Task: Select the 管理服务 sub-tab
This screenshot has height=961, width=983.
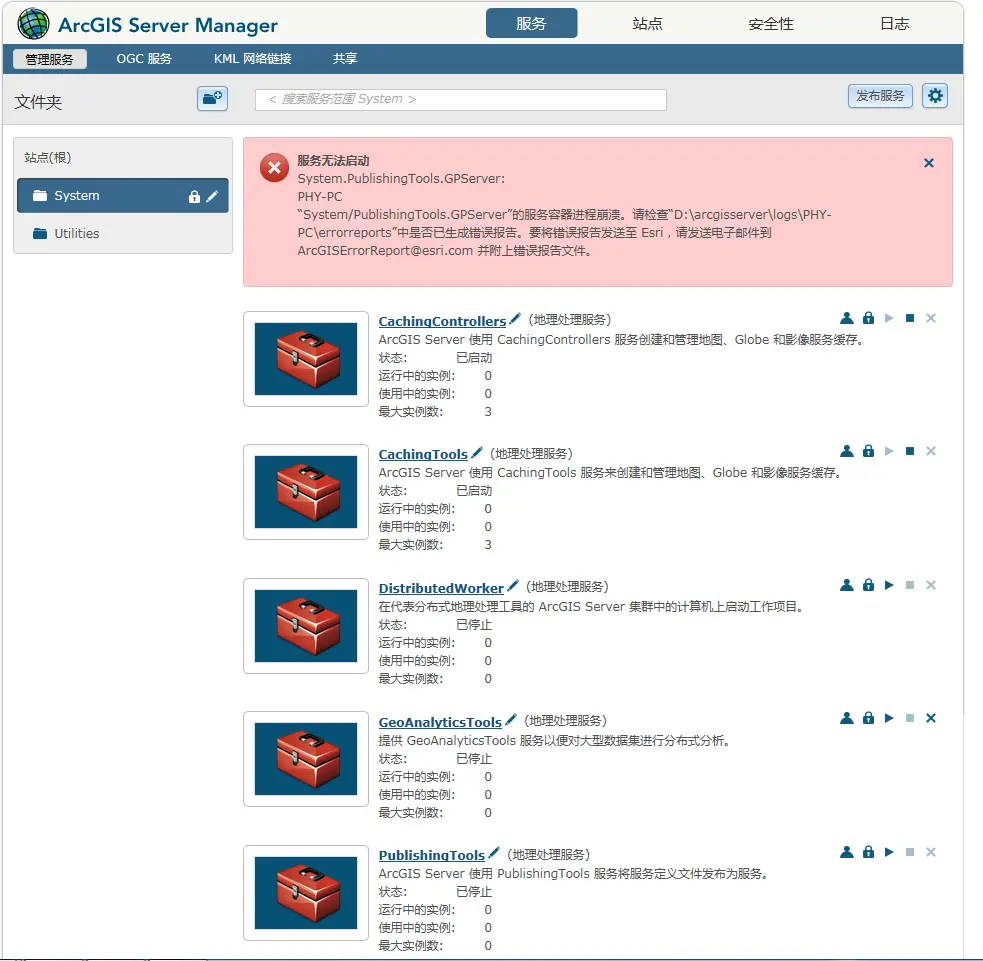Action: (x=50, y=59)
